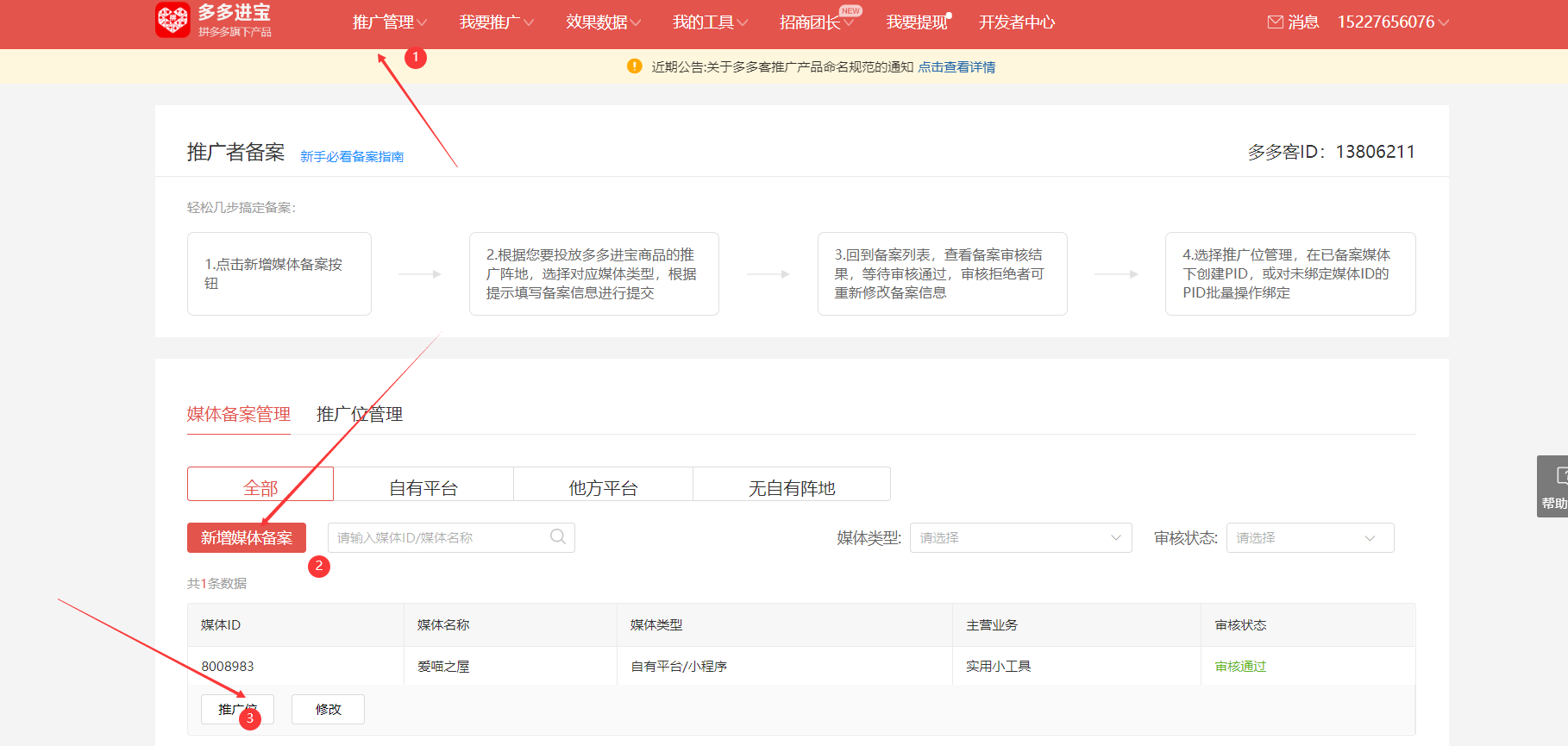Click the 共1条数据 count text

(216, 583)
